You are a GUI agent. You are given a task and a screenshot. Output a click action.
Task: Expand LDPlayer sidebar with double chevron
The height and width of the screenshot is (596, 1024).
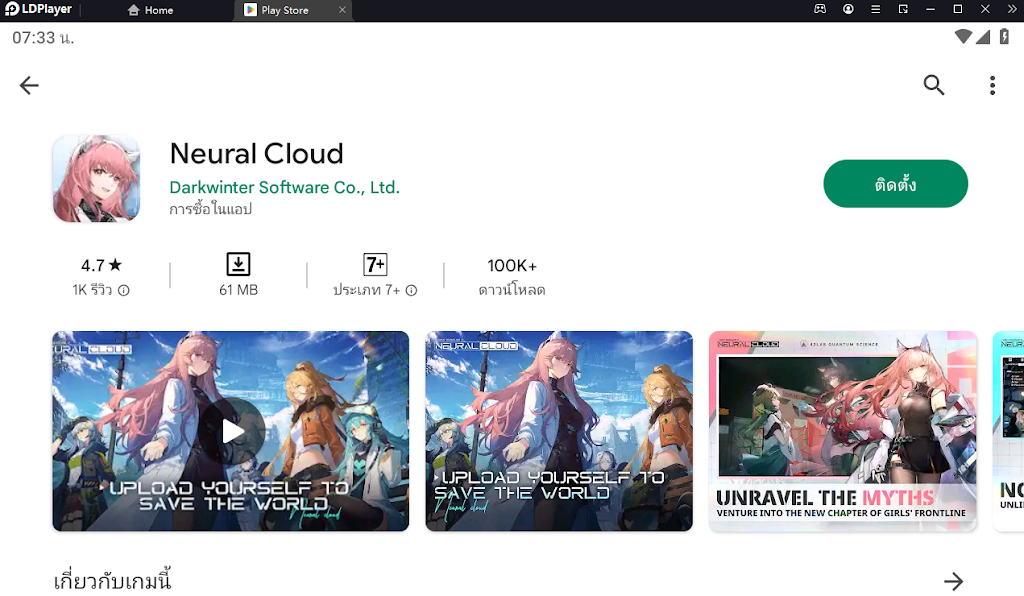pos(1013,9)
